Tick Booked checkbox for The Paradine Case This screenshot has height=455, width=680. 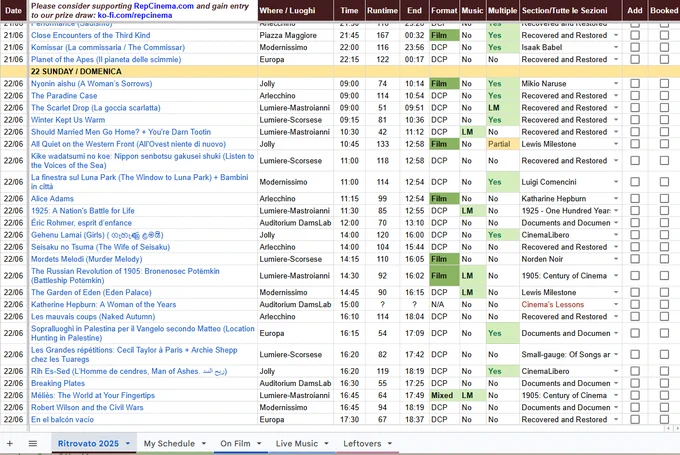tap(664, 95)
